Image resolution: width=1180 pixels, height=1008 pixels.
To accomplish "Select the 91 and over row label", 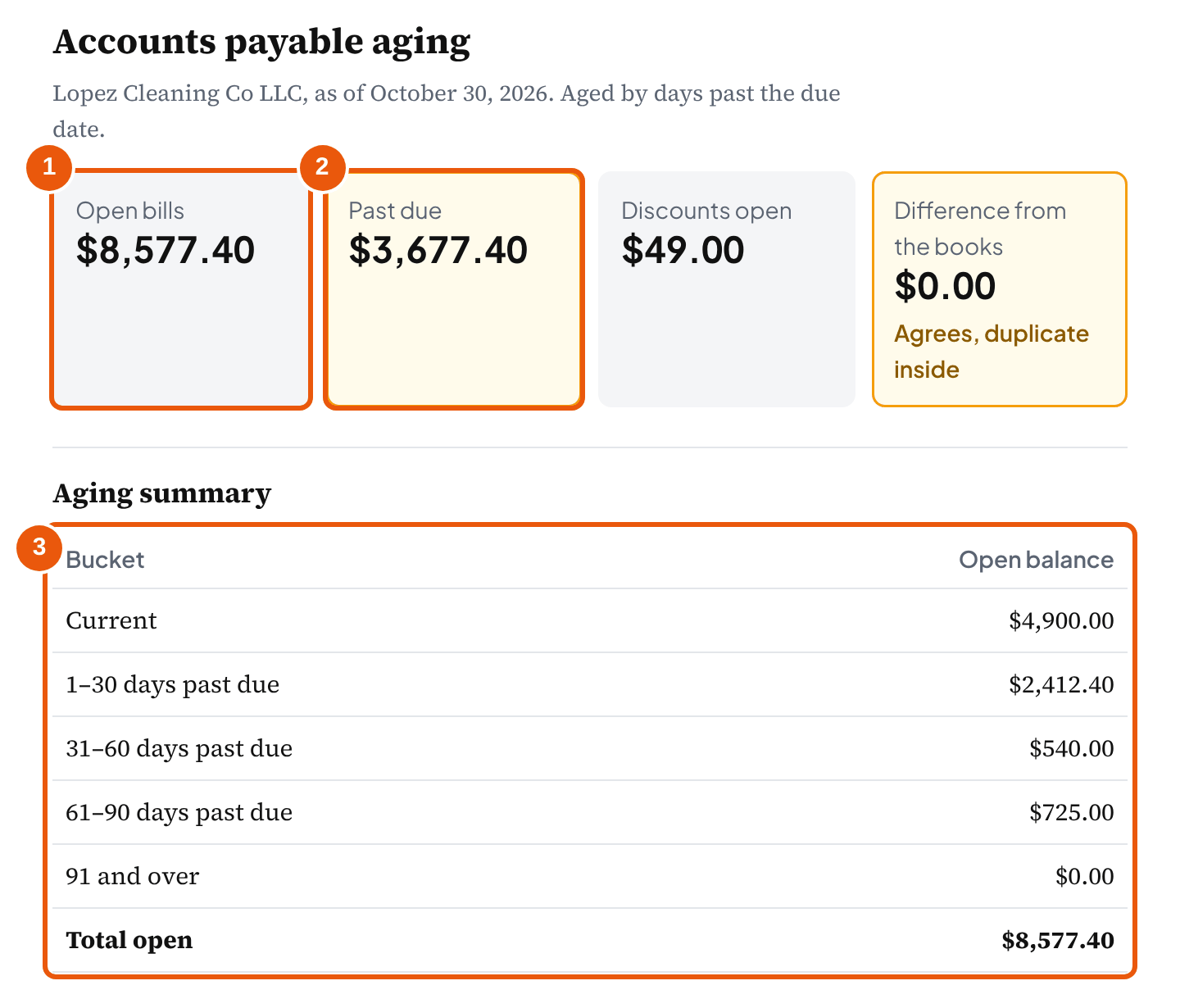I will 133,876.
